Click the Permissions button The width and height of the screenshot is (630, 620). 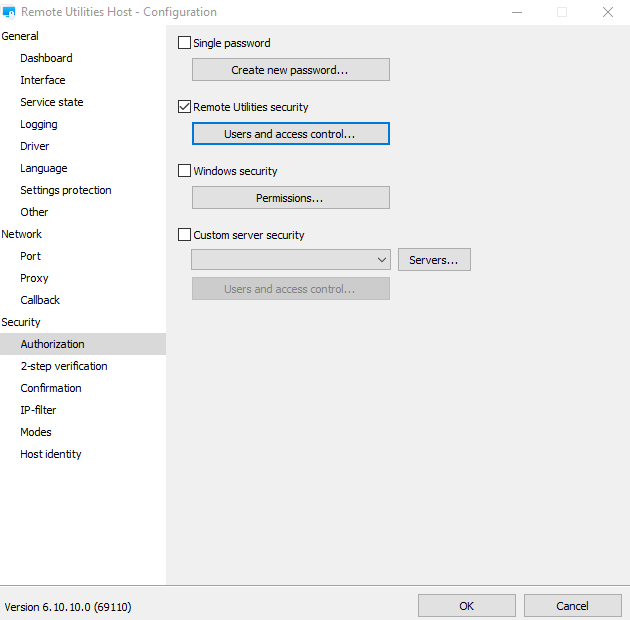(290, 198)
